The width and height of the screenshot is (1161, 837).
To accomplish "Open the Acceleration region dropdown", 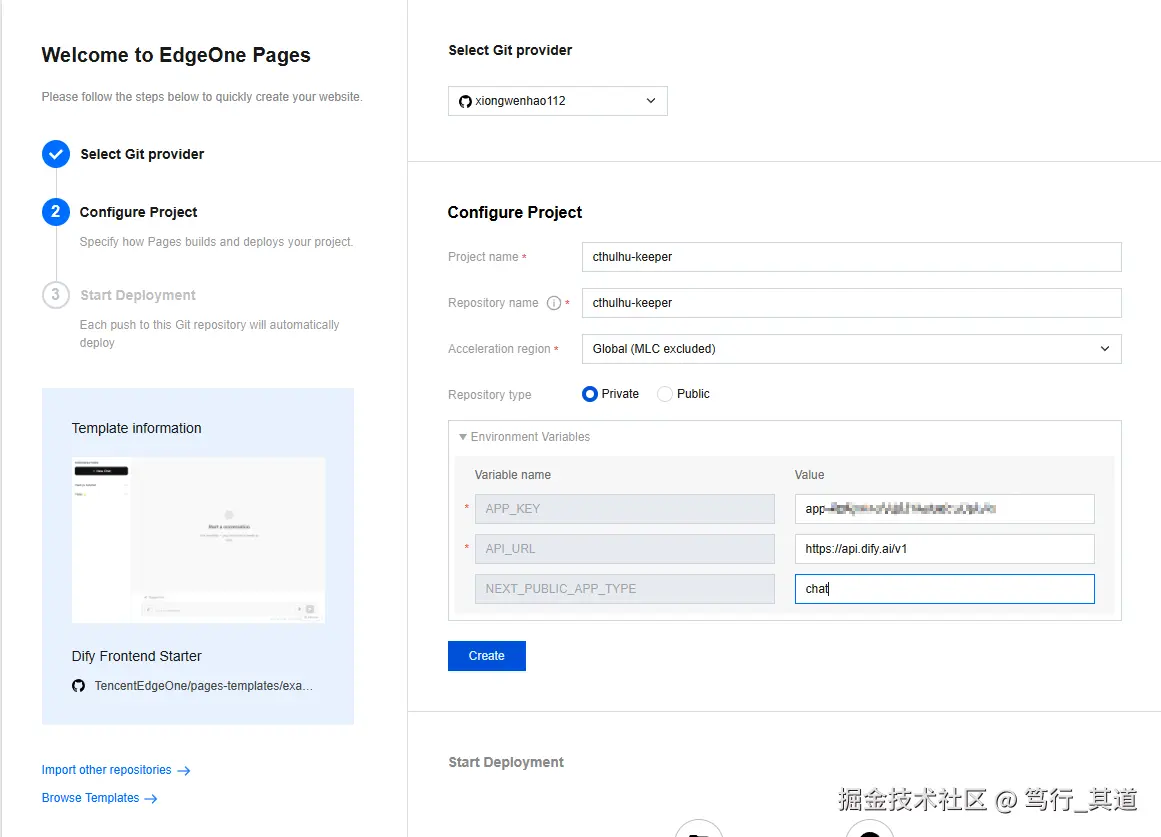I will coord(851,349).
